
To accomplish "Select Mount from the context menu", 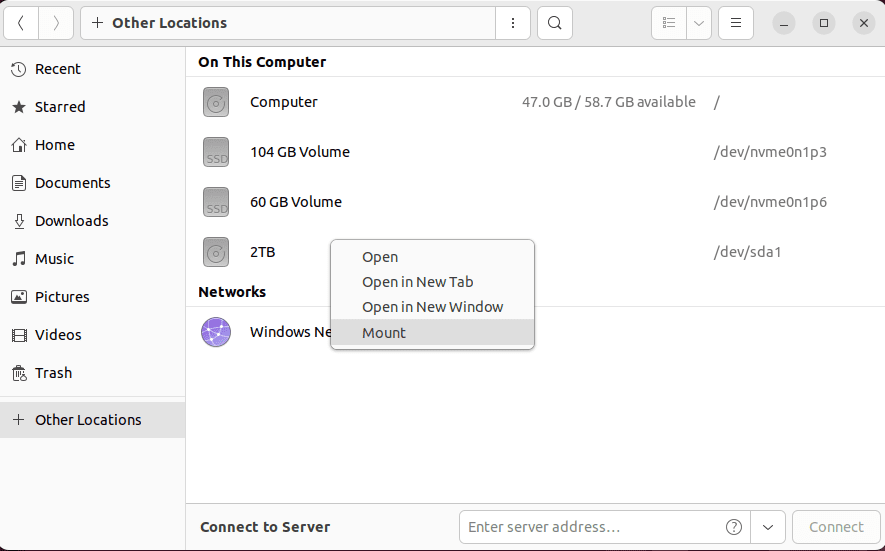I will pyautogui.click(x=384, y=333).
